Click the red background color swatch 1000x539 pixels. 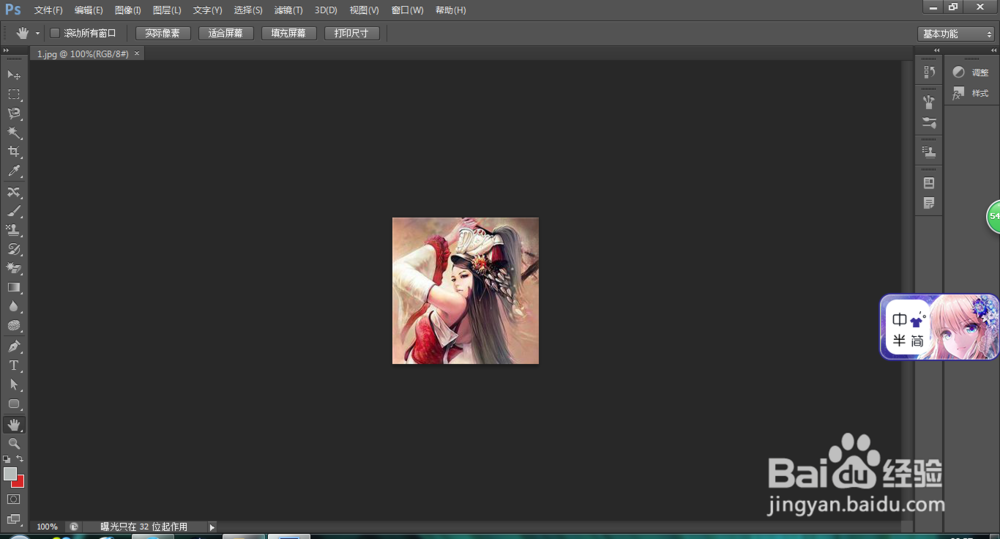18,482
